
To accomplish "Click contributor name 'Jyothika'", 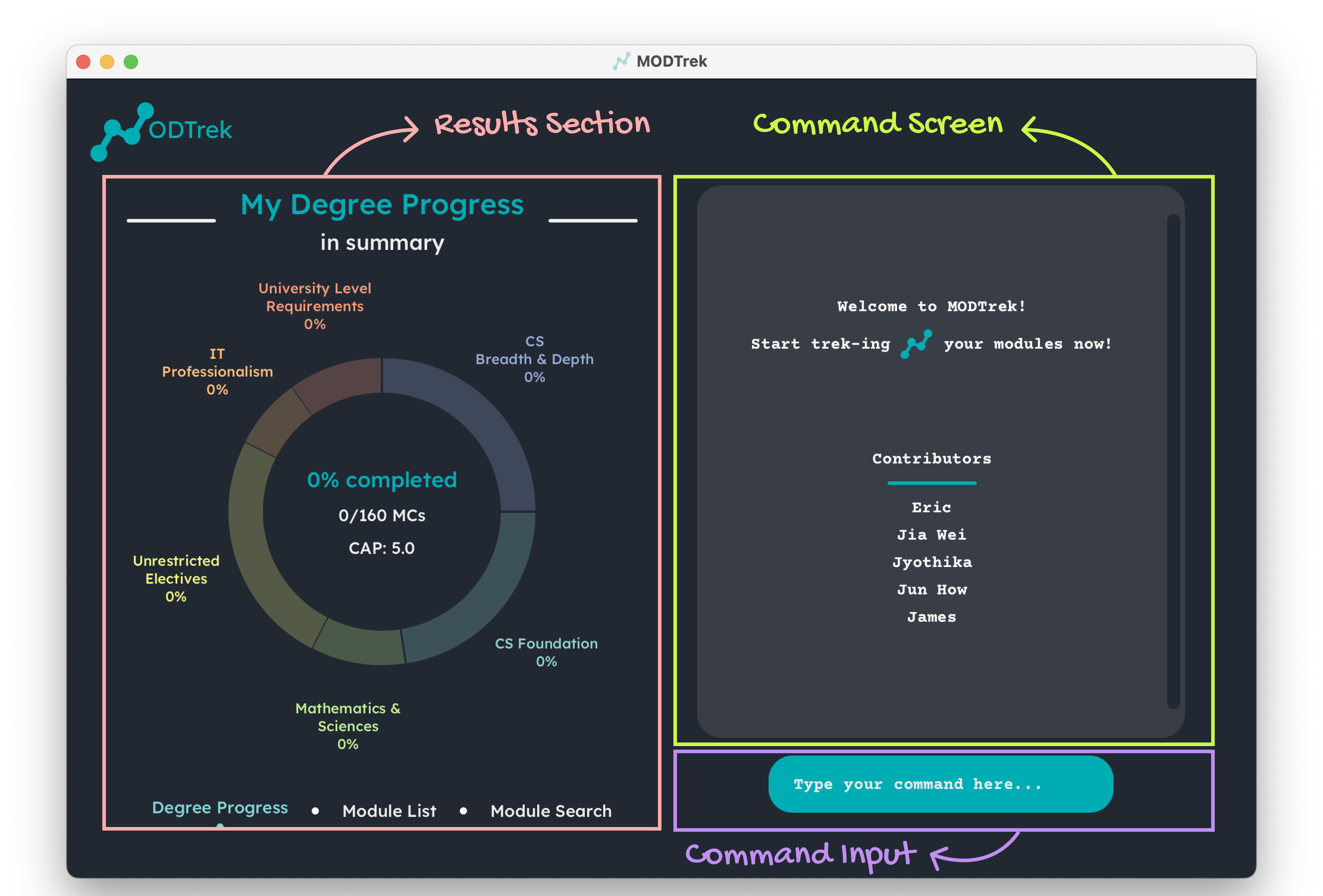I will [x=932, y=563].
